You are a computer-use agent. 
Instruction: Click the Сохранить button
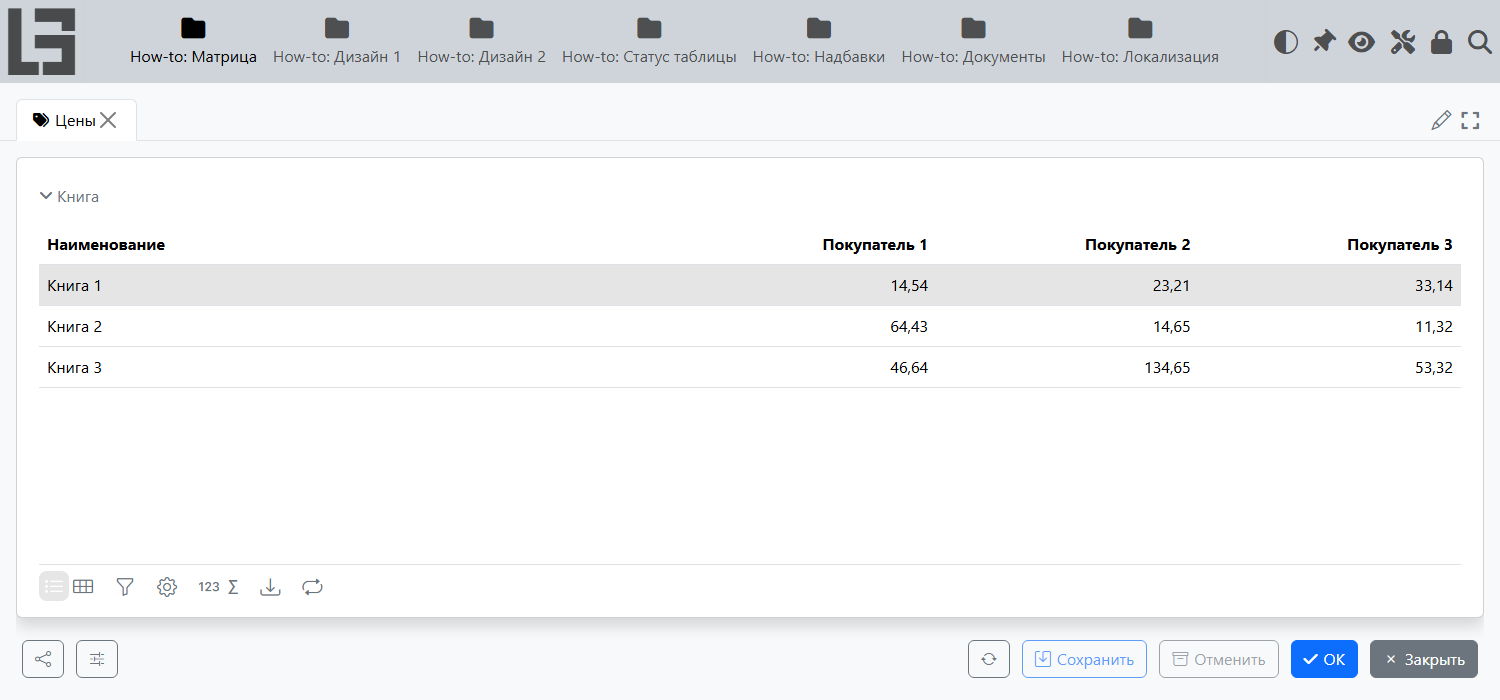tap(1084, 659)
